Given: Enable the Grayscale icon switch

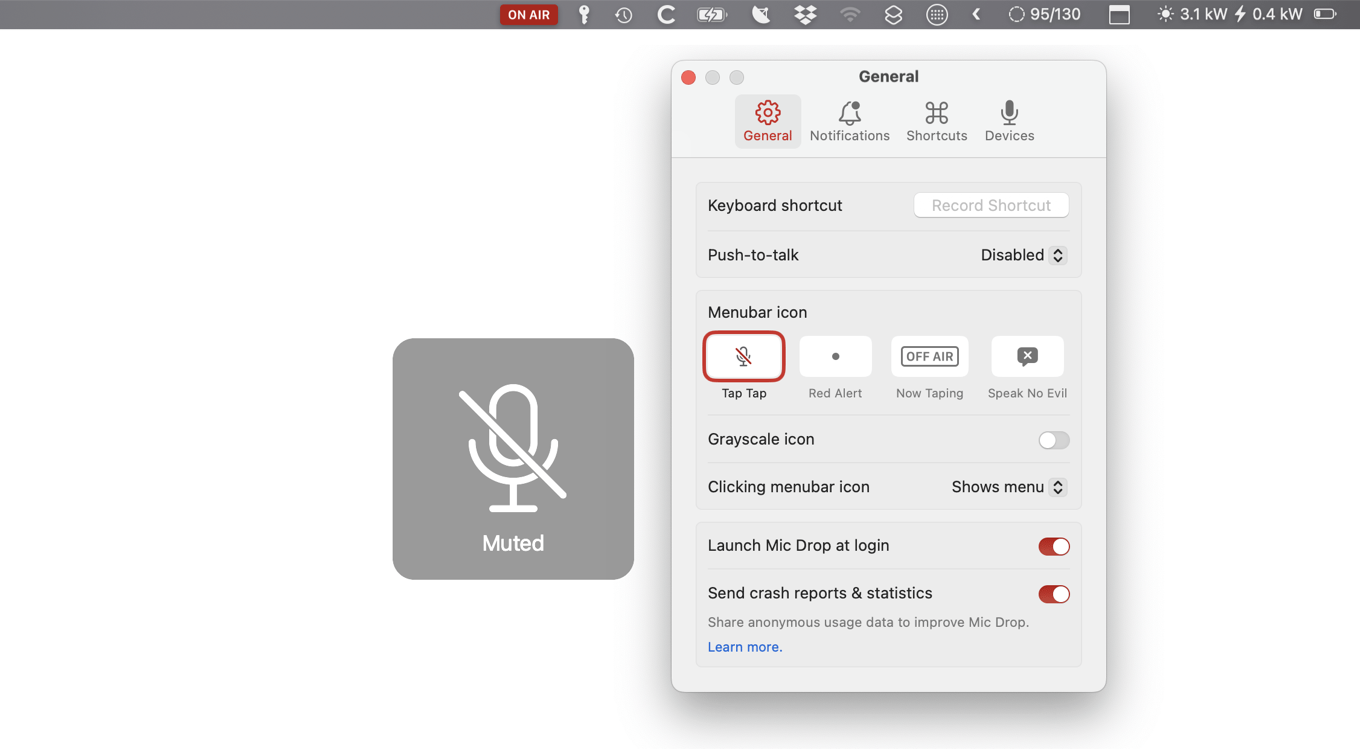Looking at the screenshot, I should [1053, 440].
